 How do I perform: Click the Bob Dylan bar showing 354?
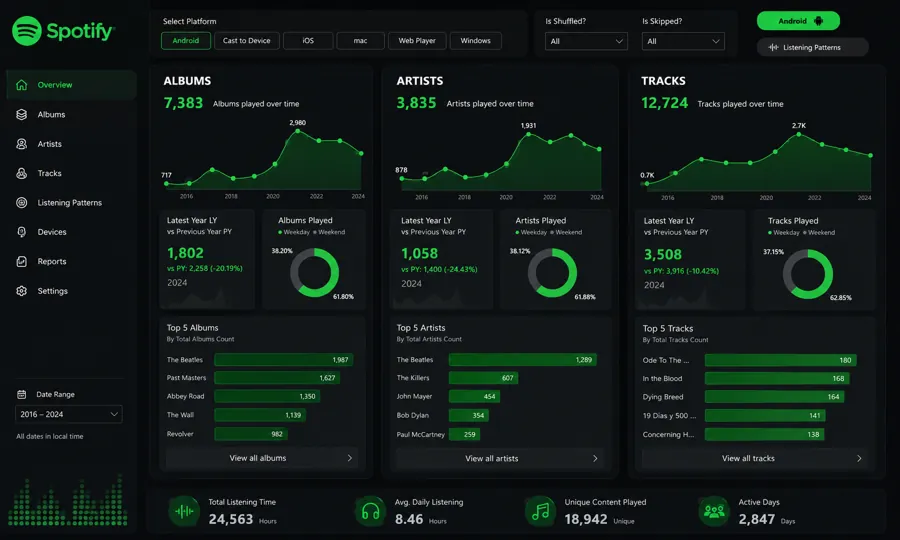(468, 415)
